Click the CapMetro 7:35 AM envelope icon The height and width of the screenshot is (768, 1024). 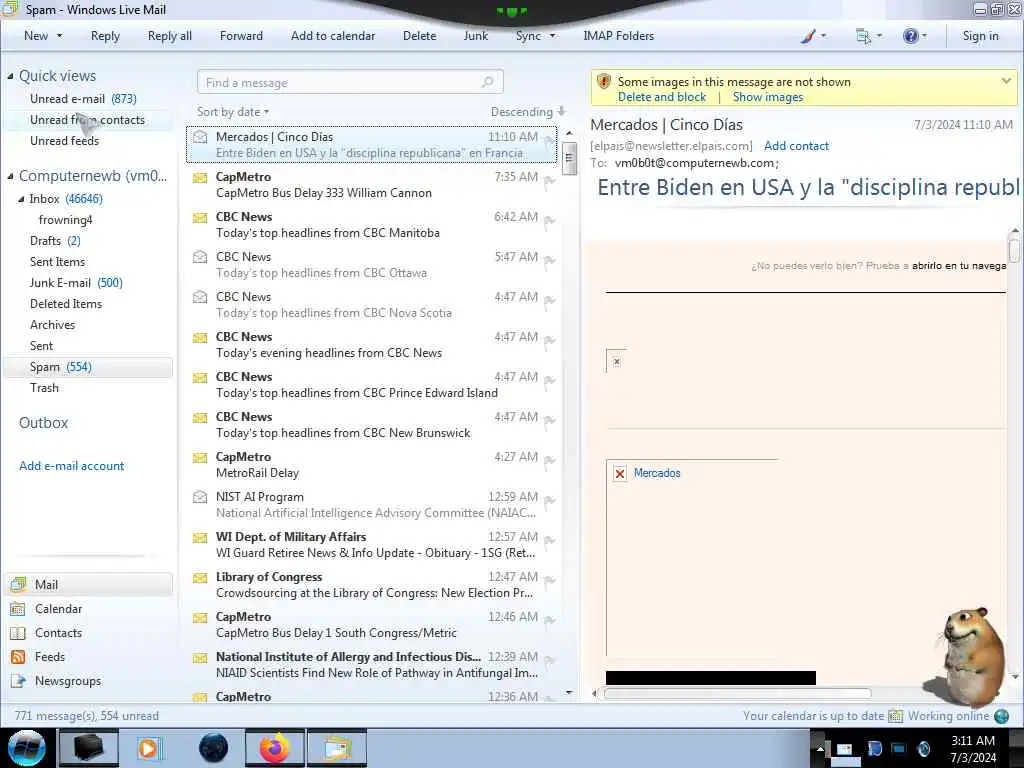[x=200, y=177]
